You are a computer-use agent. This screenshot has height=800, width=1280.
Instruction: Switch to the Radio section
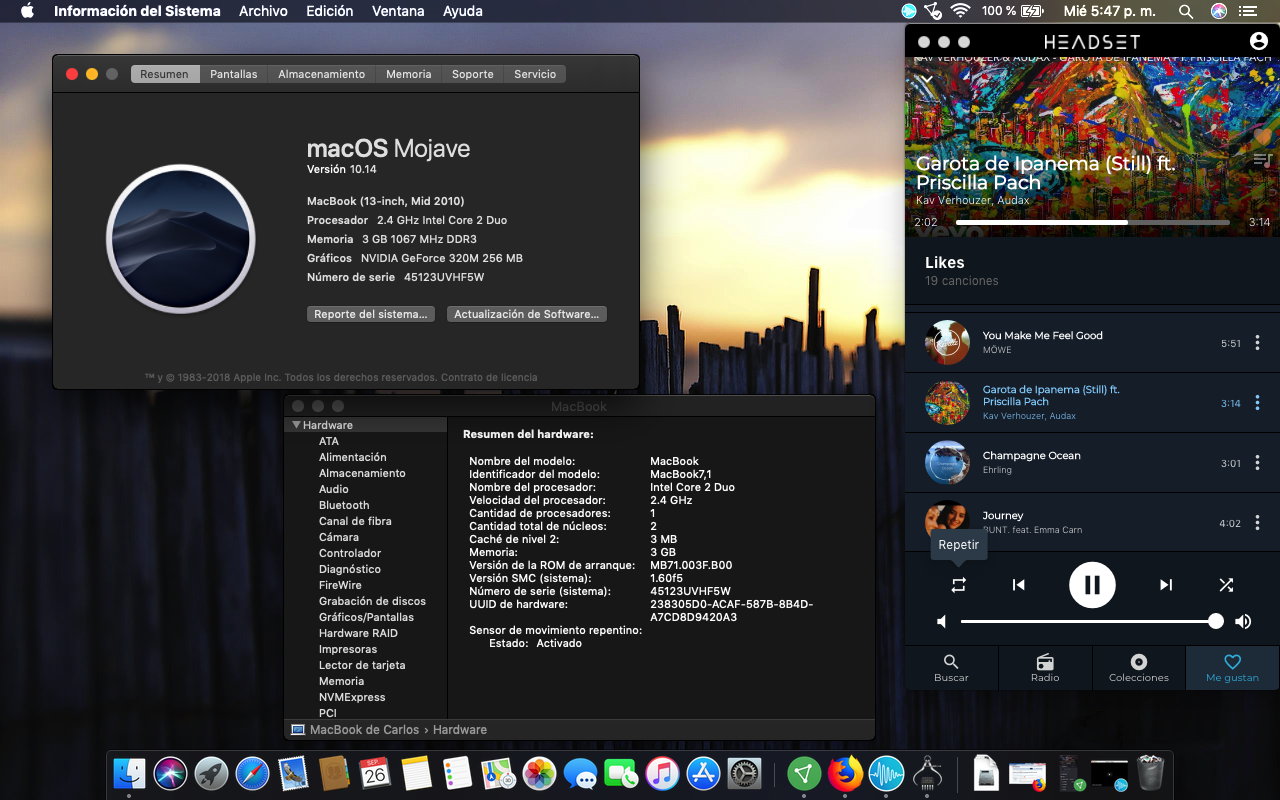1045,668
